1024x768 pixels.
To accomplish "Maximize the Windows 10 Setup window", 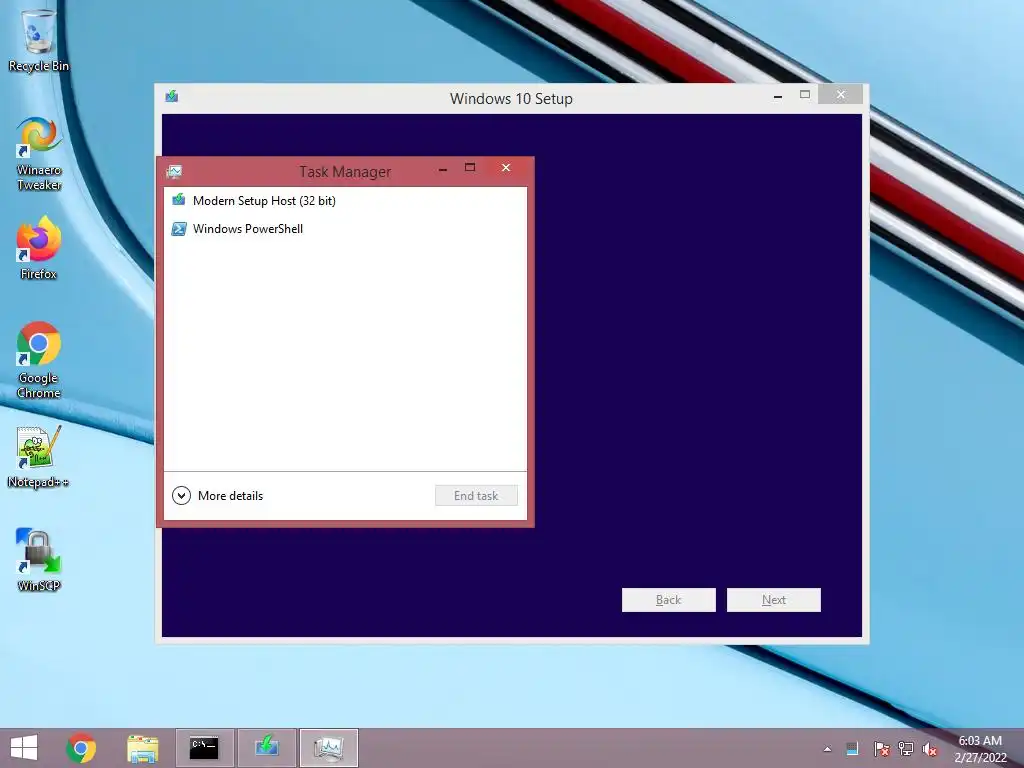I will [805, 95].
